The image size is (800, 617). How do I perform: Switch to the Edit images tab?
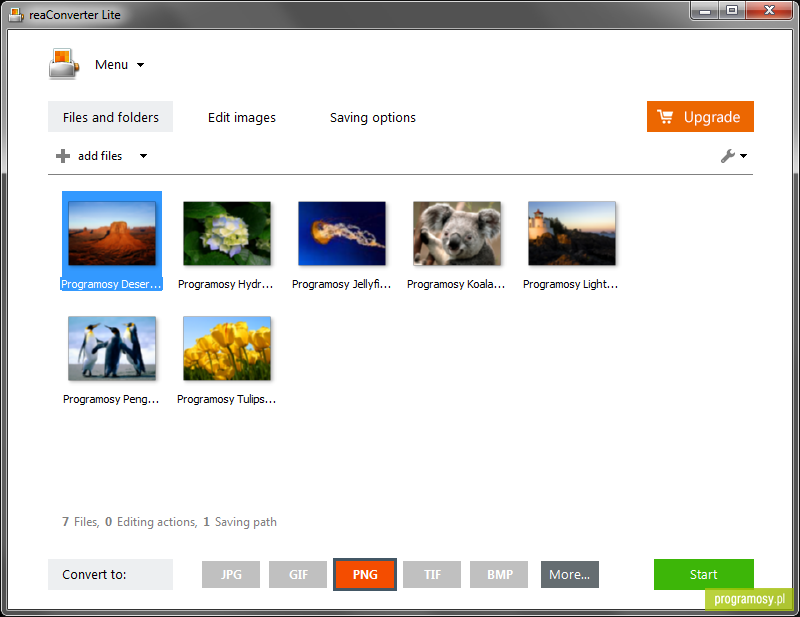coord(242,117)
